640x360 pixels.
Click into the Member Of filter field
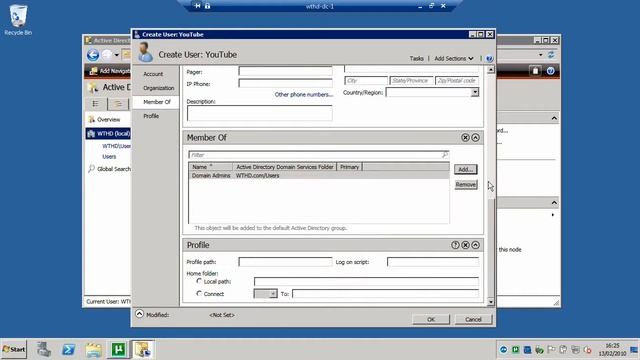coord(315,155)
